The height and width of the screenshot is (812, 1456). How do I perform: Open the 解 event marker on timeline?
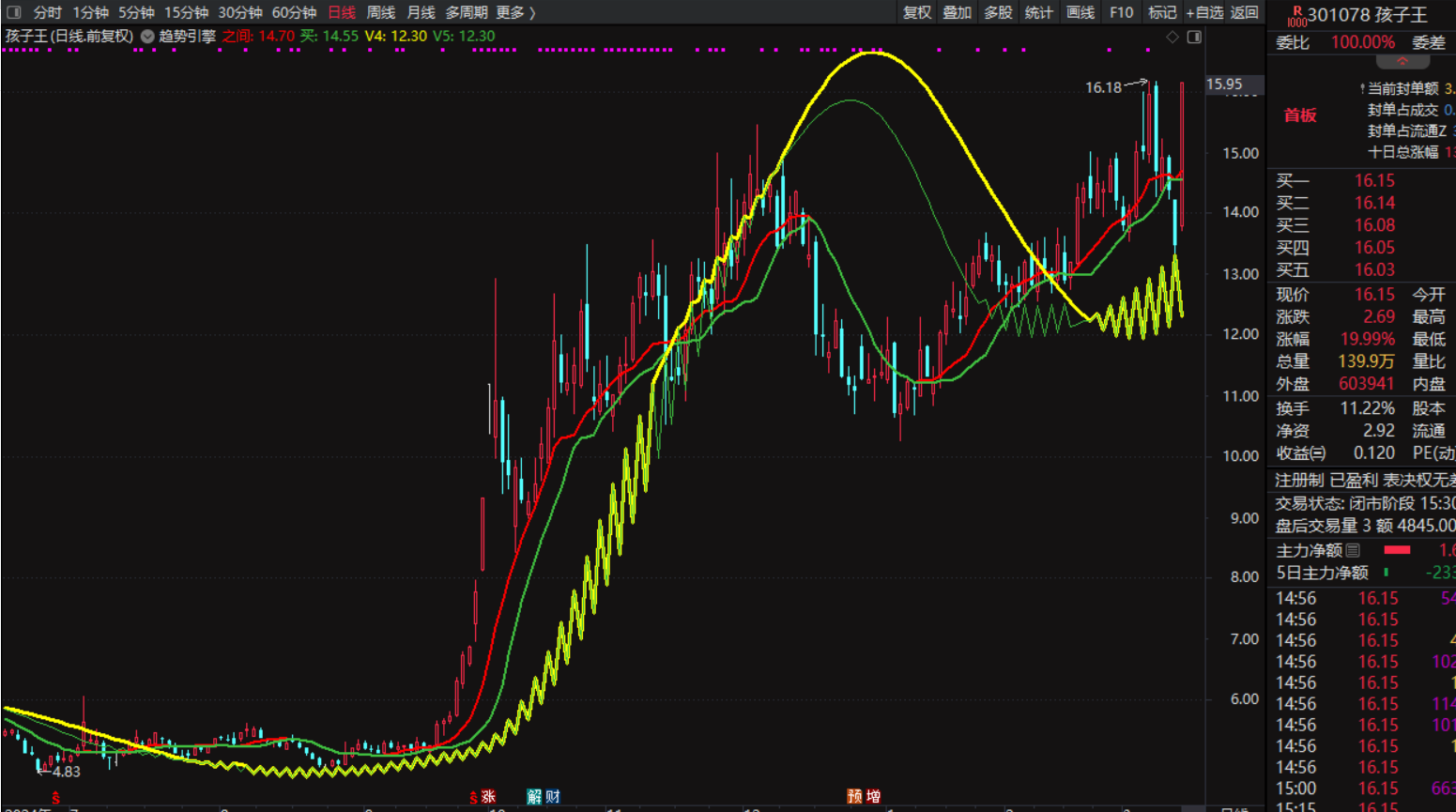click(x=534, y=796)
